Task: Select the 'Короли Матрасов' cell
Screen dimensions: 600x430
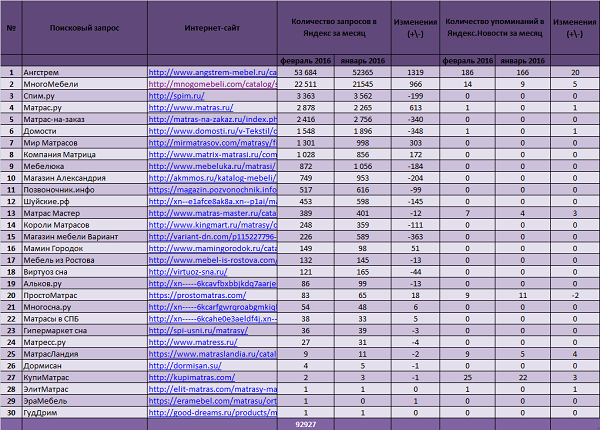Action: pos(85,225)
